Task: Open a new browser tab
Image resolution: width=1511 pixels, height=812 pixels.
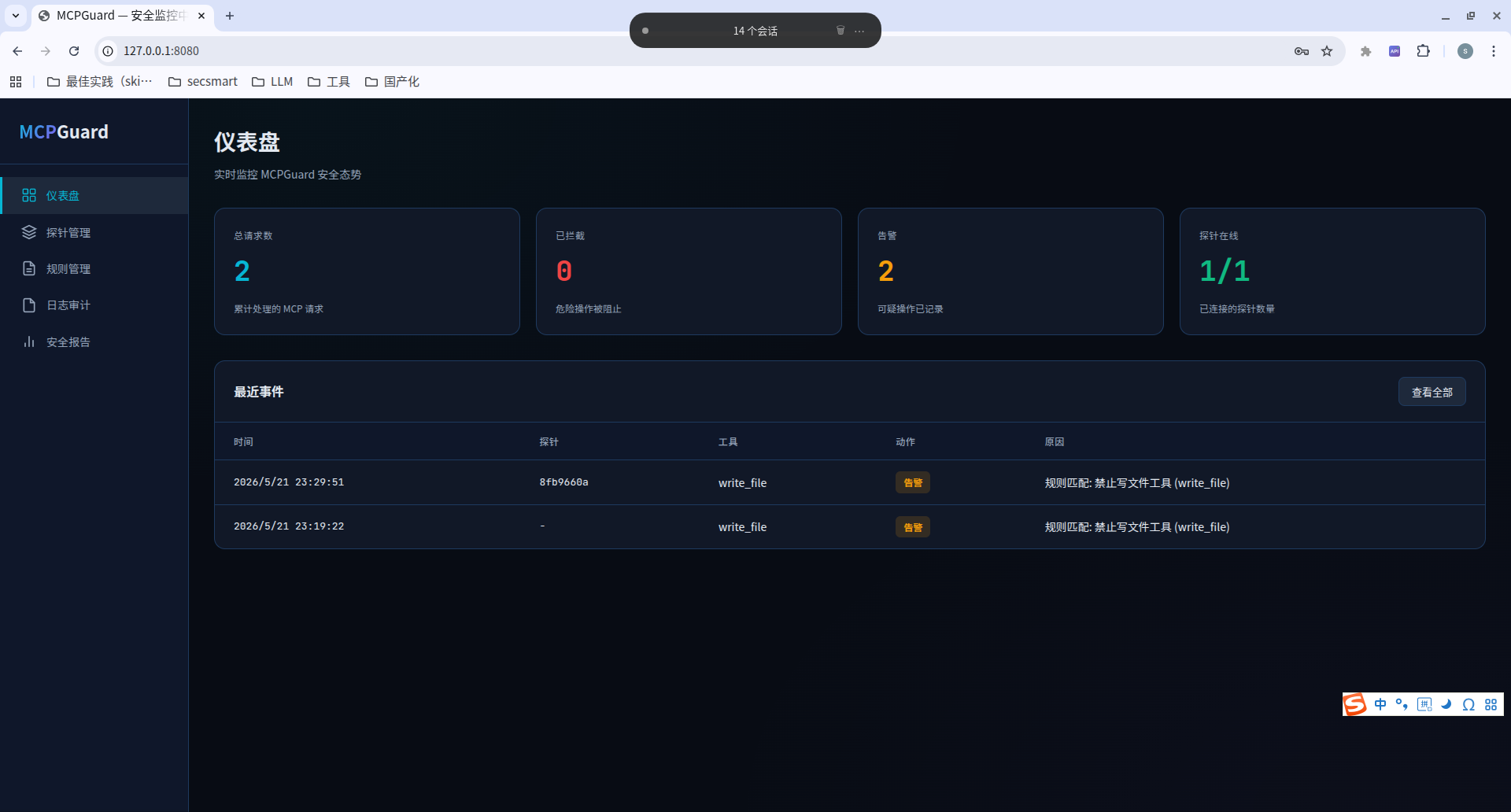Action: pyautogui.click(x=230, y=16)
